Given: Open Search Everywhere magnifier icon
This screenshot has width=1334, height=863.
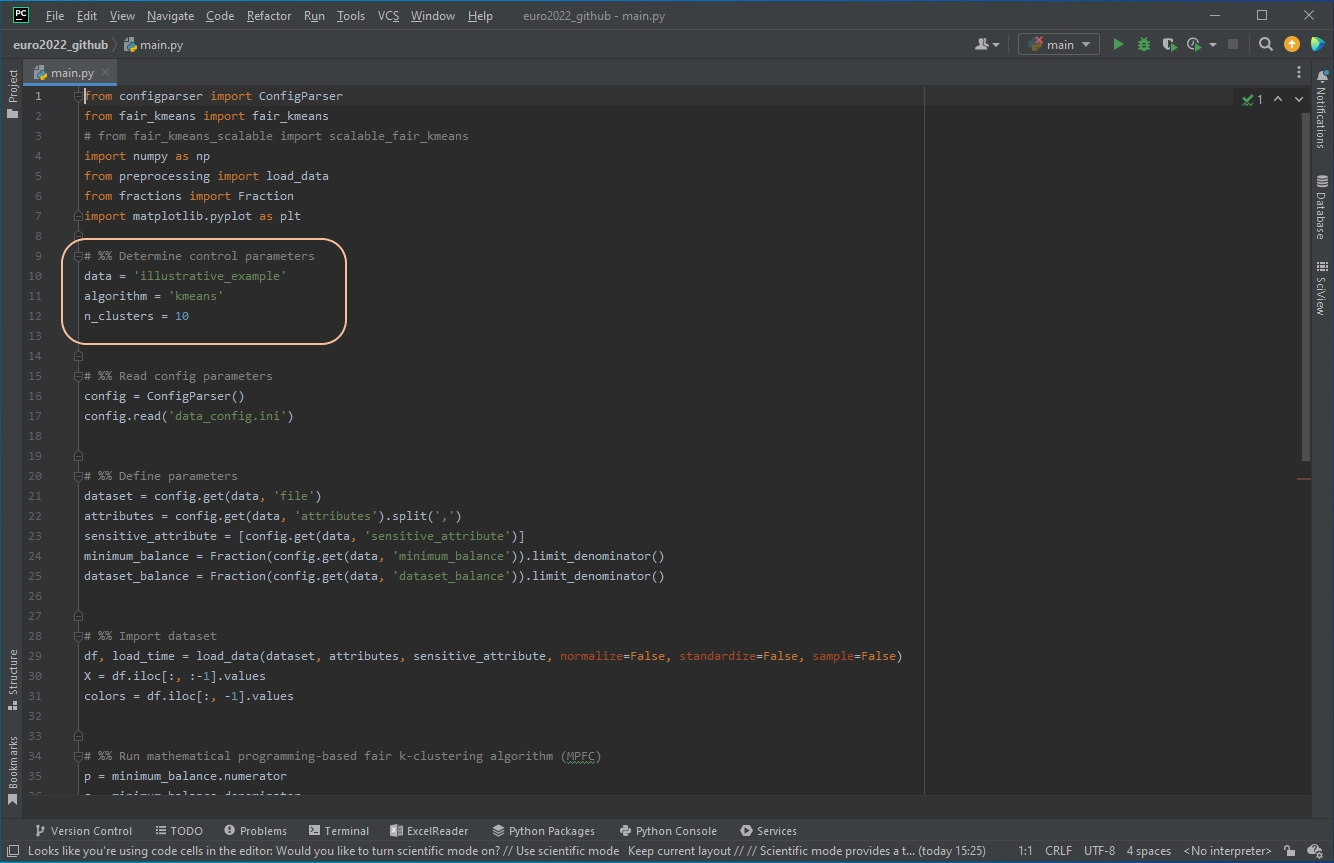Looking at the screenshot, I should 1266,44.
